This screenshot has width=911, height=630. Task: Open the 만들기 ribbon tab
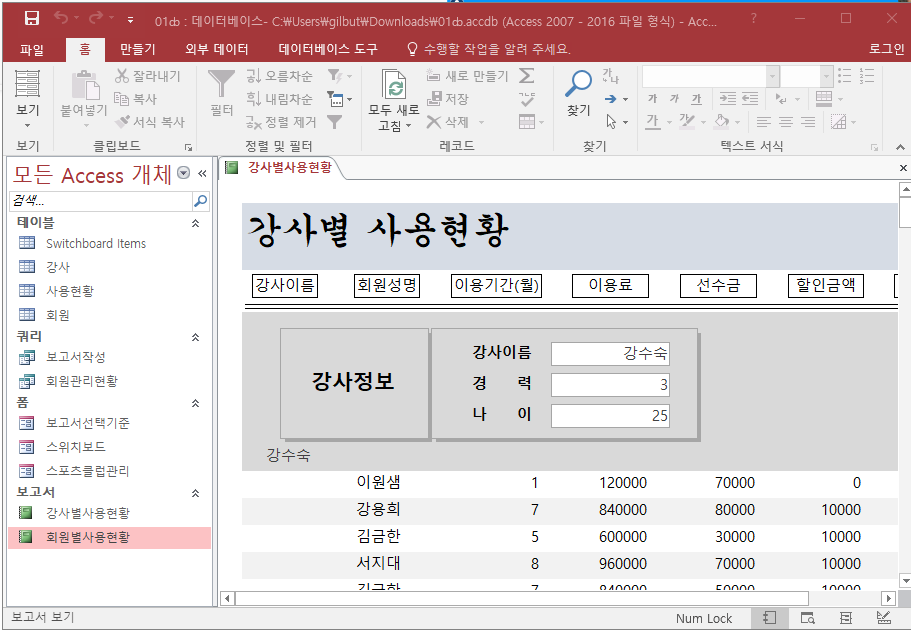pyautogui.click(x=138, y=49)
